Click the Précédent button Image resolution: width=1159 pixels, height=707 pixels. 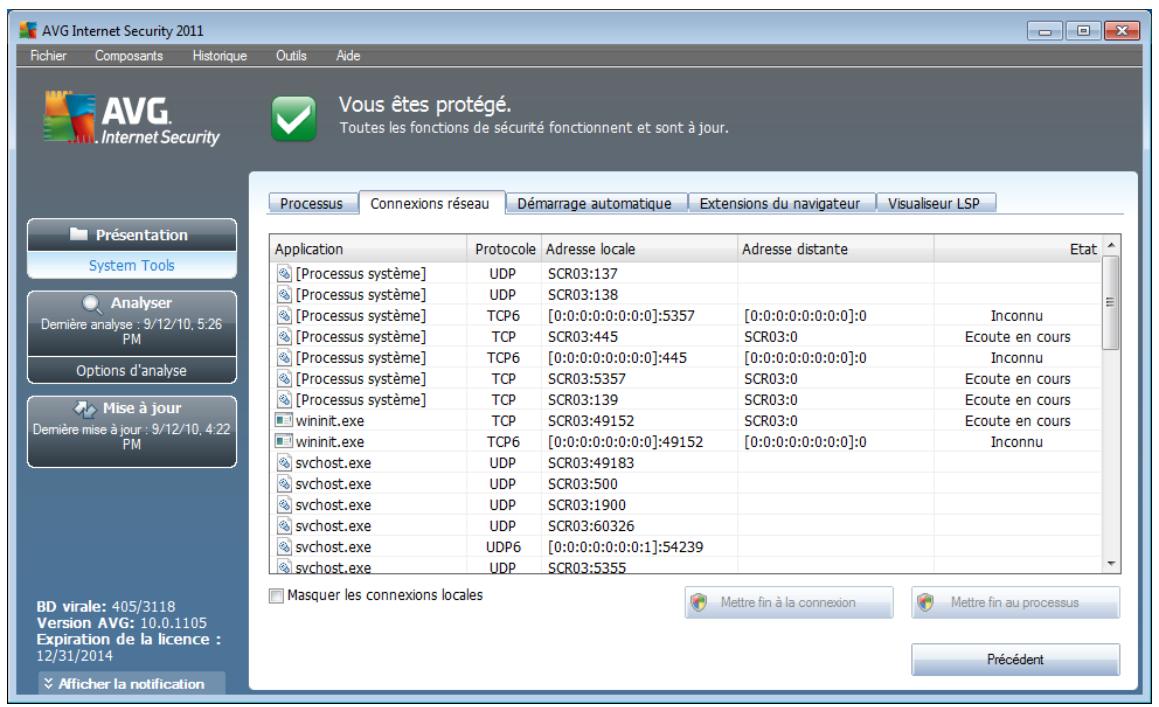[x=1015, y=659]
